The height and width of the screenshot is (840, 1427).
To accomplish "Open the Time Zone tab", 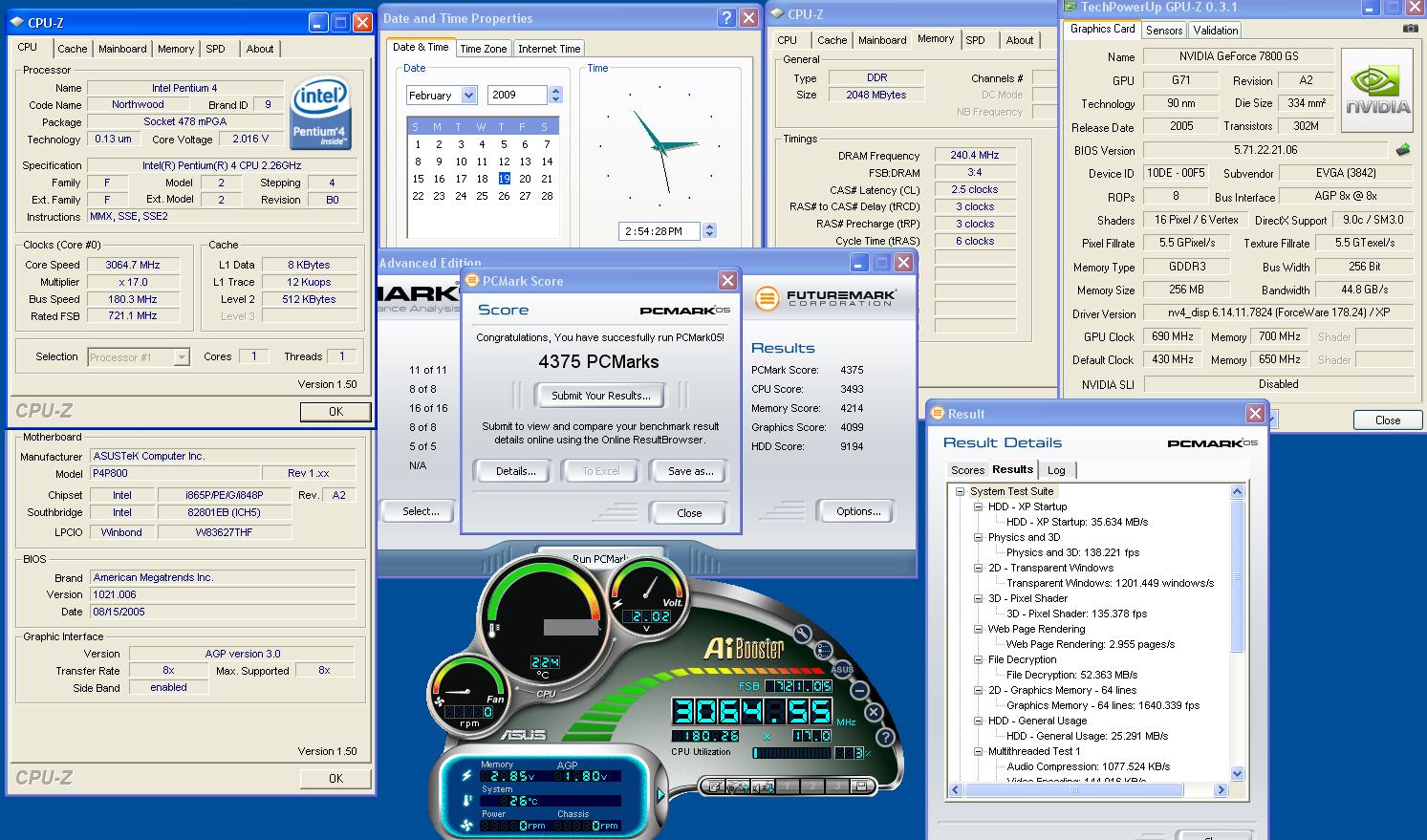I will pos(484,49).
